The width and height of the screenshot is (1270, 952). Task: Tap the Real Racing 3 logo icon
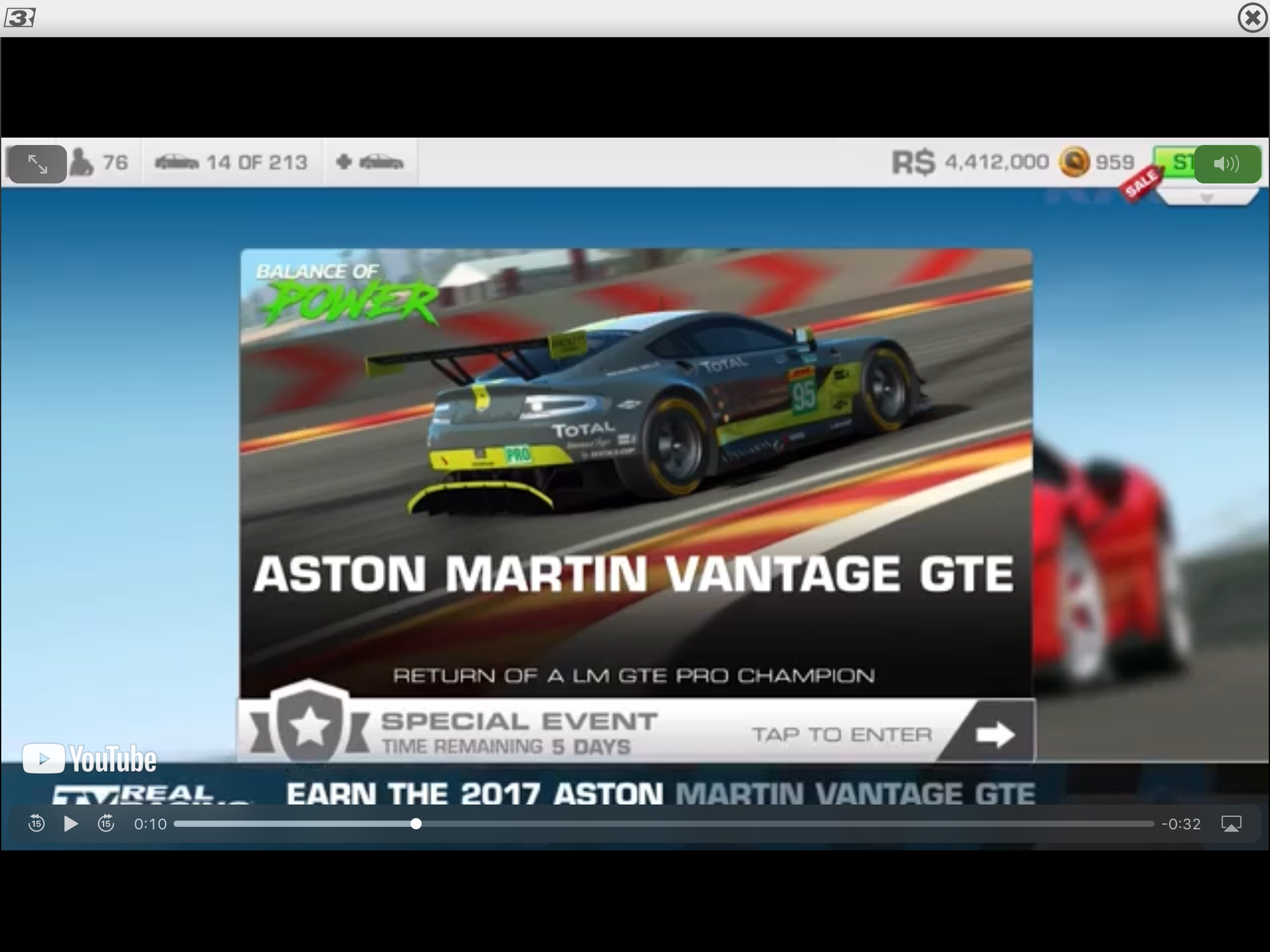(19, 19)
